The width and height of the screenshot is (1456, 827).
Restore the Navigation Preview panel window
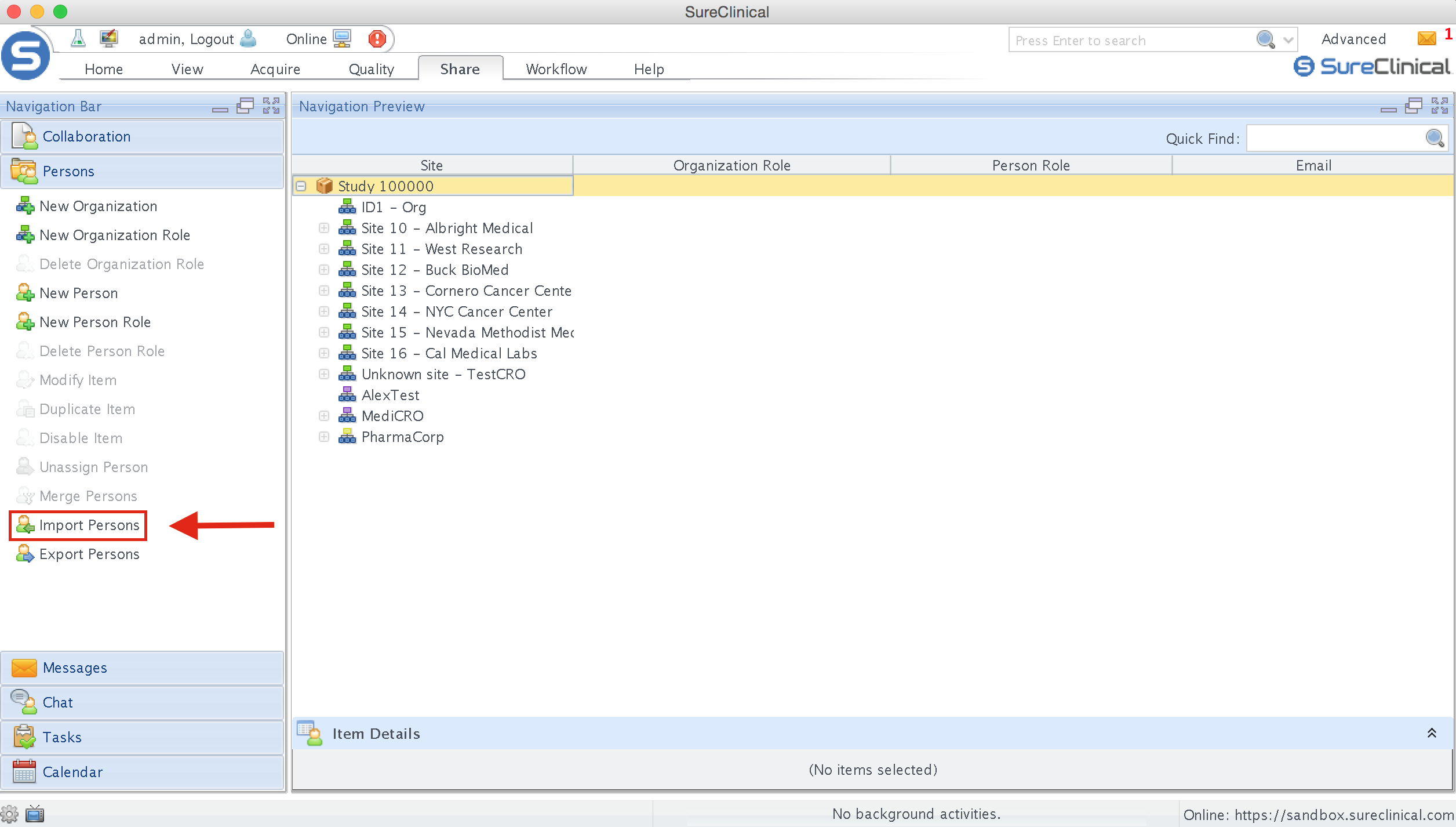(x=1414, y=106)
